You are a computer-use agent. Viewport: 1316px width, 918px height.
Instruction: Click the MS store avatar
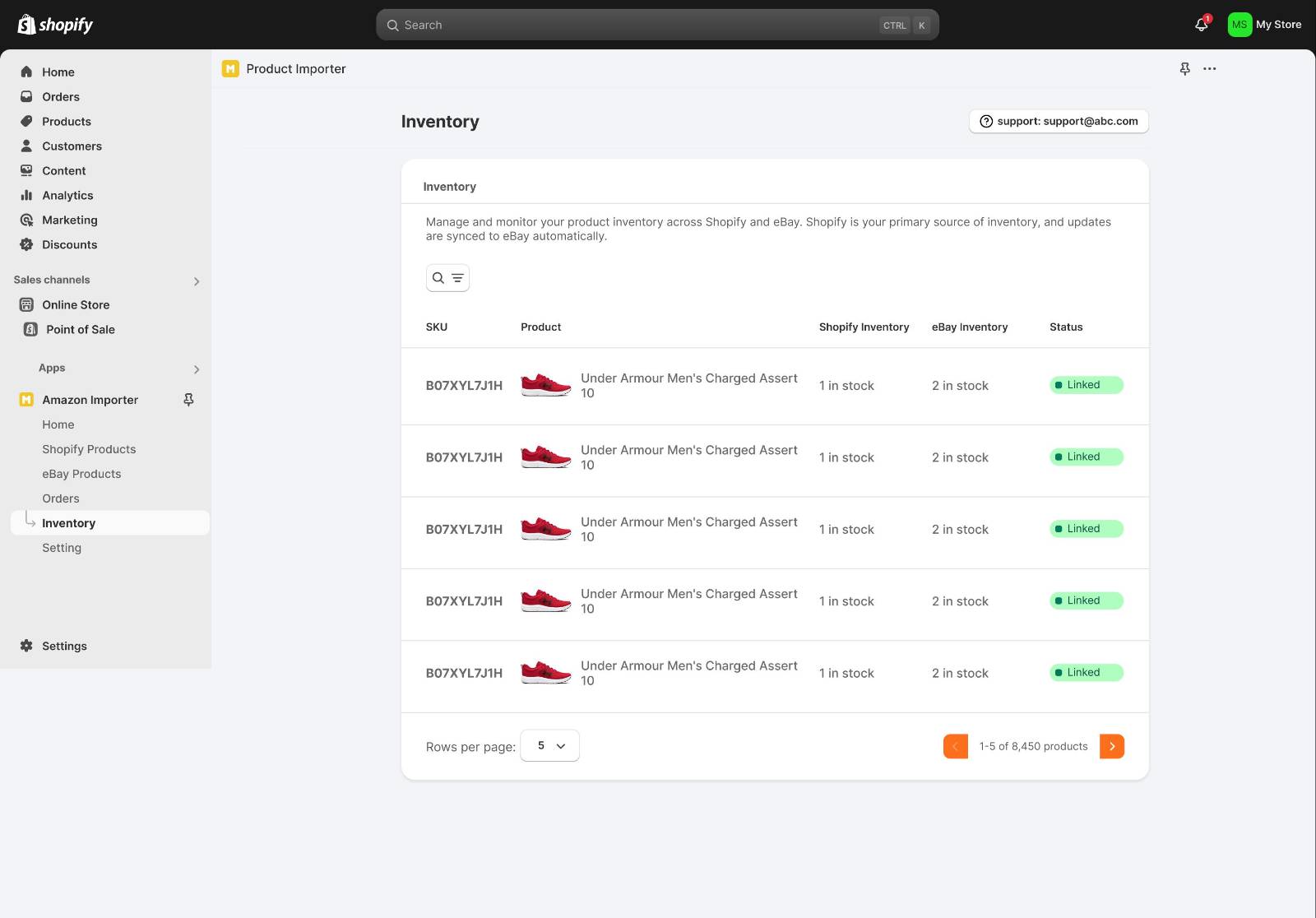point(1239,25)
